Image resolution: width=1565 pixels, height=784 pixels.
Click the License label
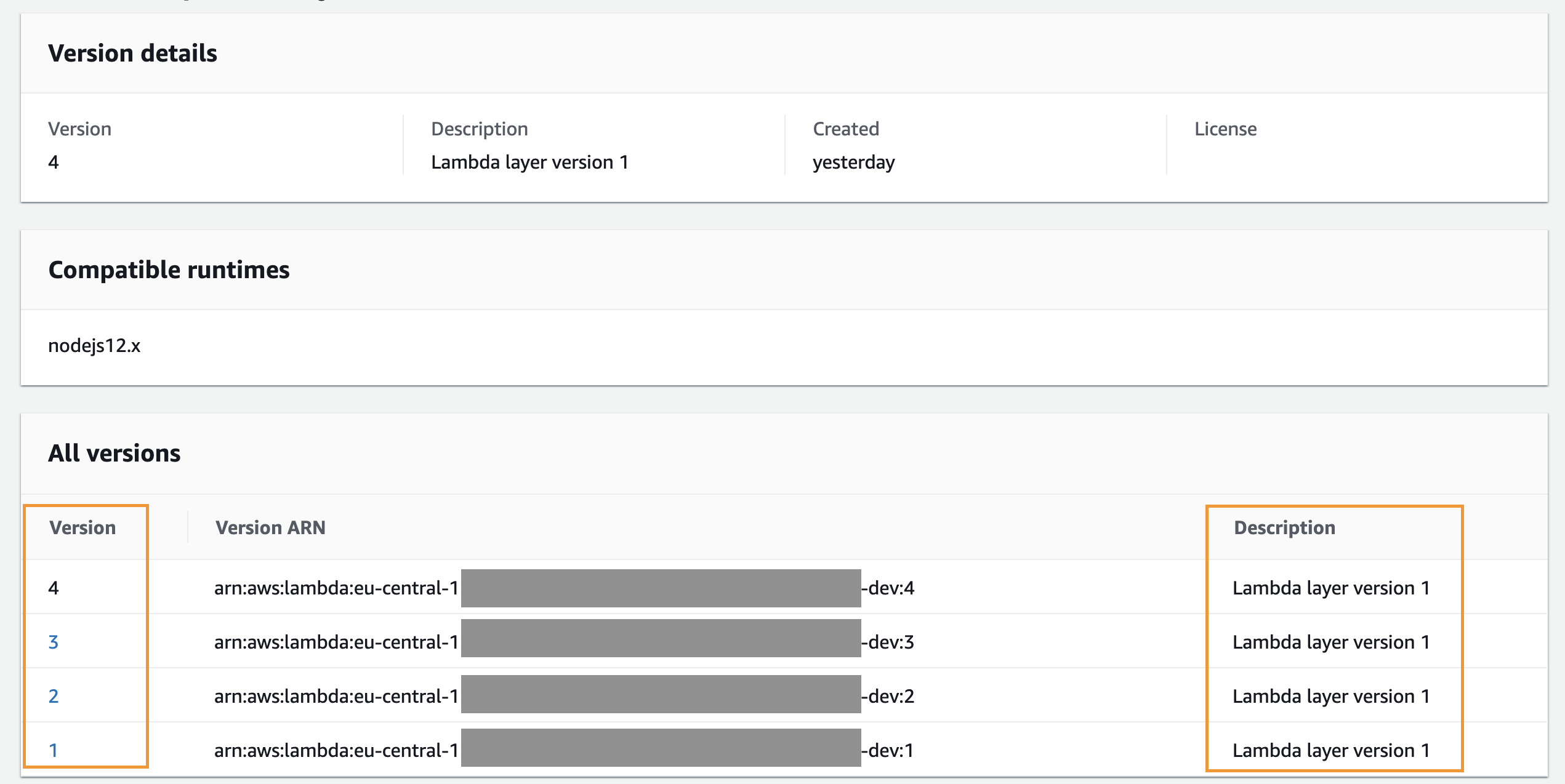[x=1225, y=129]
